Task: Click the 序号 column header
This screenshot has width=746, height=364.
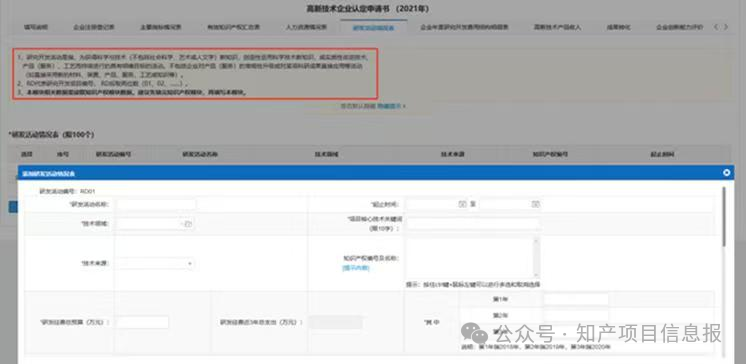Action: click(x=63, y=155)
